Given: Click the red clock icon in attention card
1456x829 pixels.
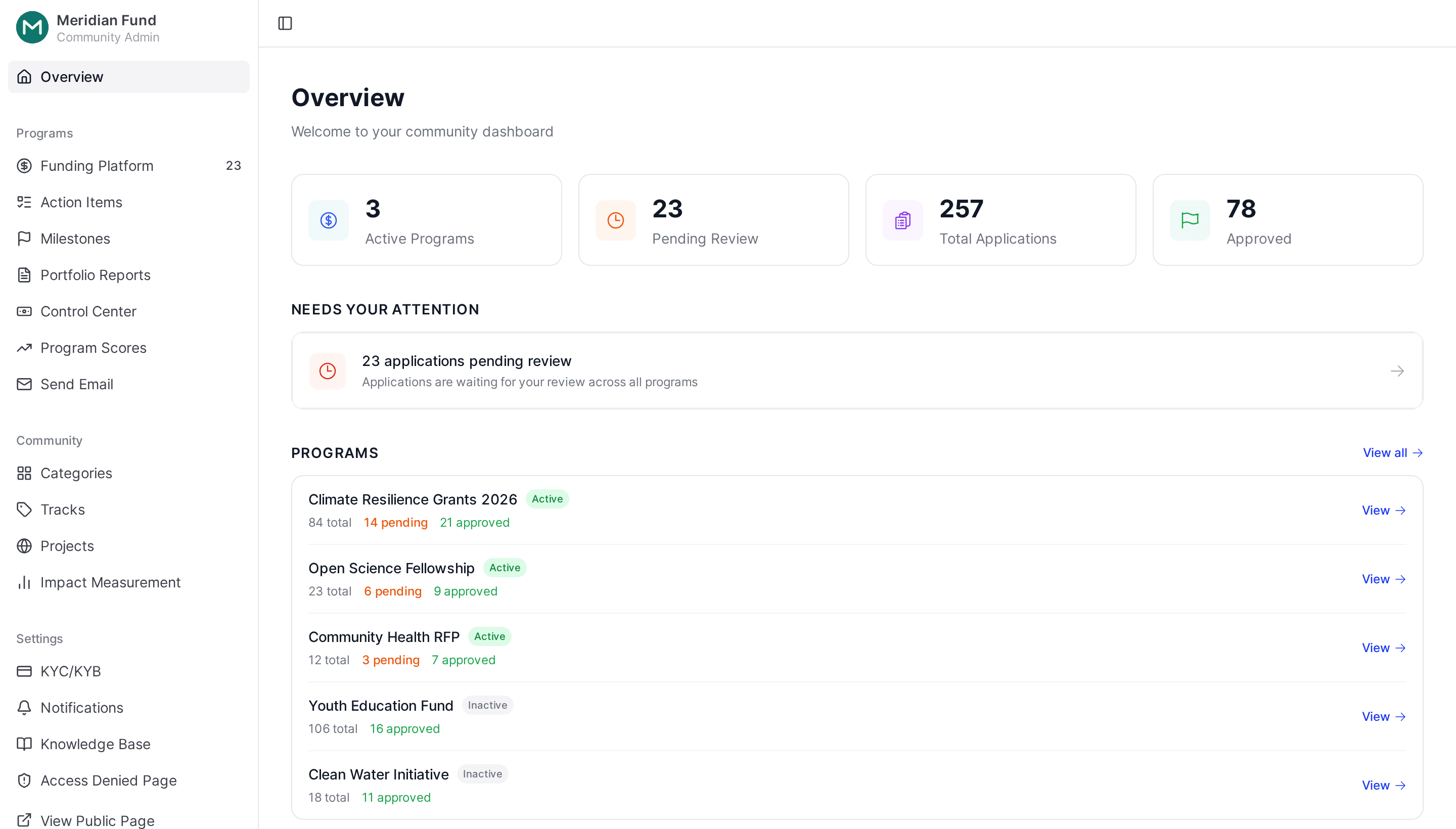Looking at the screenshot, I should pos(328,371).
